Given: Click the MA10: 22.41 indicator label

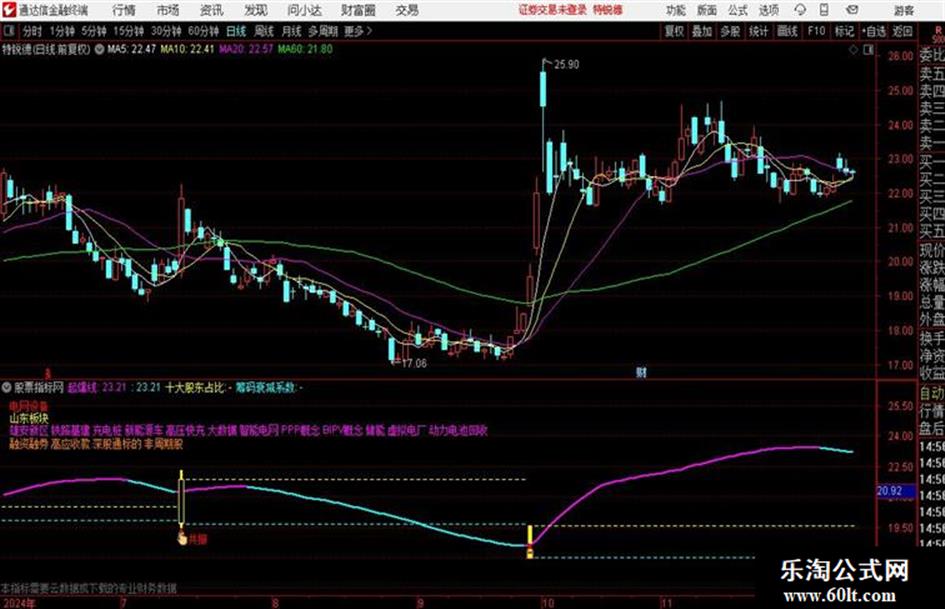Looking at the screenshot, I should (x=187, y=49).
